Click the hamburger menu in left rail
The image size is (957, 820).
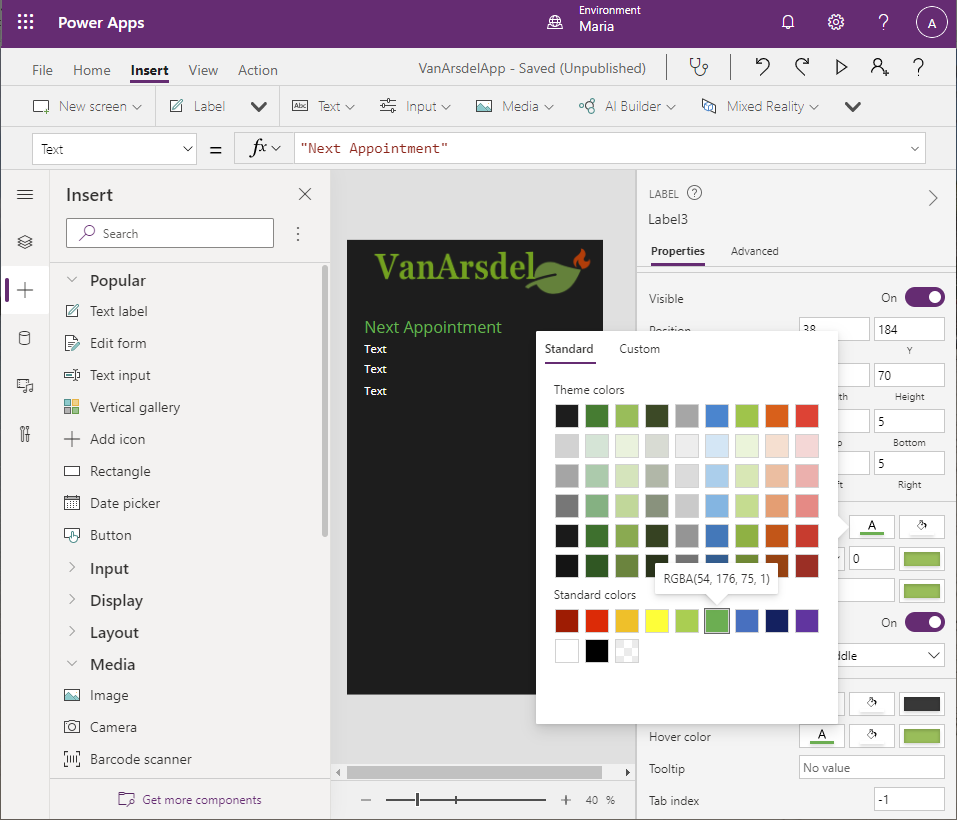point(25,195)
